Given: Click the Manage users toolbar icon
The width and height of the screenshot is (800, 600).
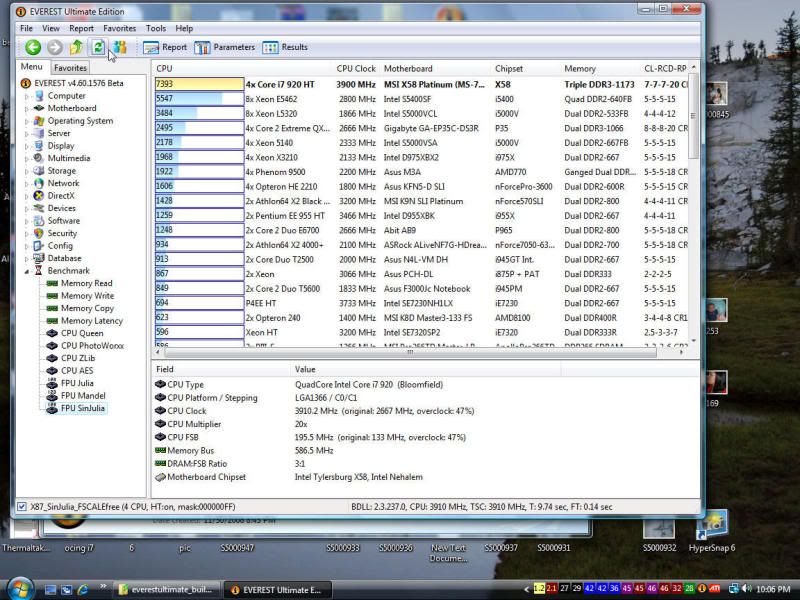Looking at the screenshot, I should point(120,47).
